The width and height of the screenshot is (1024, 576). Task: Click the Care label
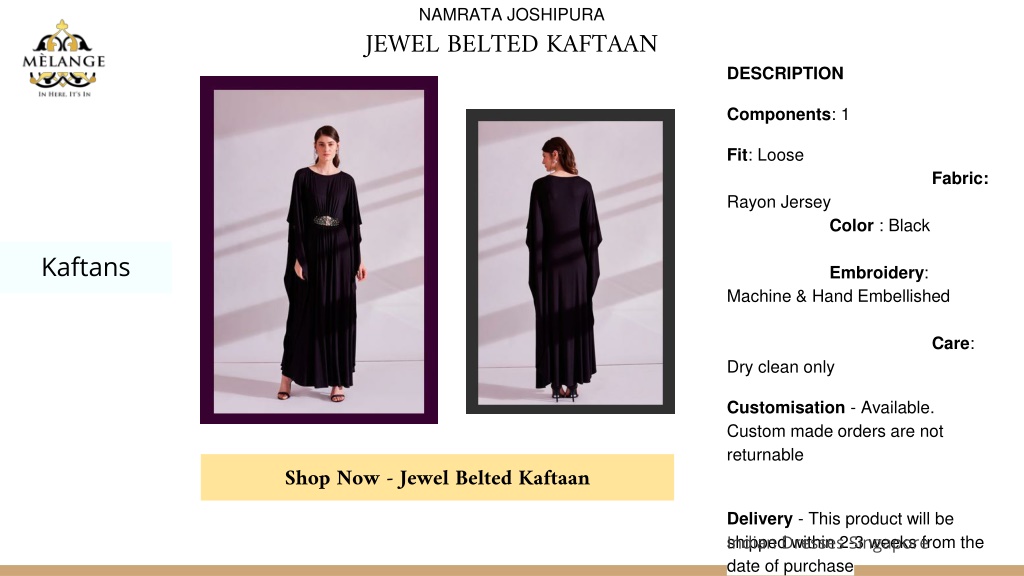pyautogui.click(x=951, y=343)
